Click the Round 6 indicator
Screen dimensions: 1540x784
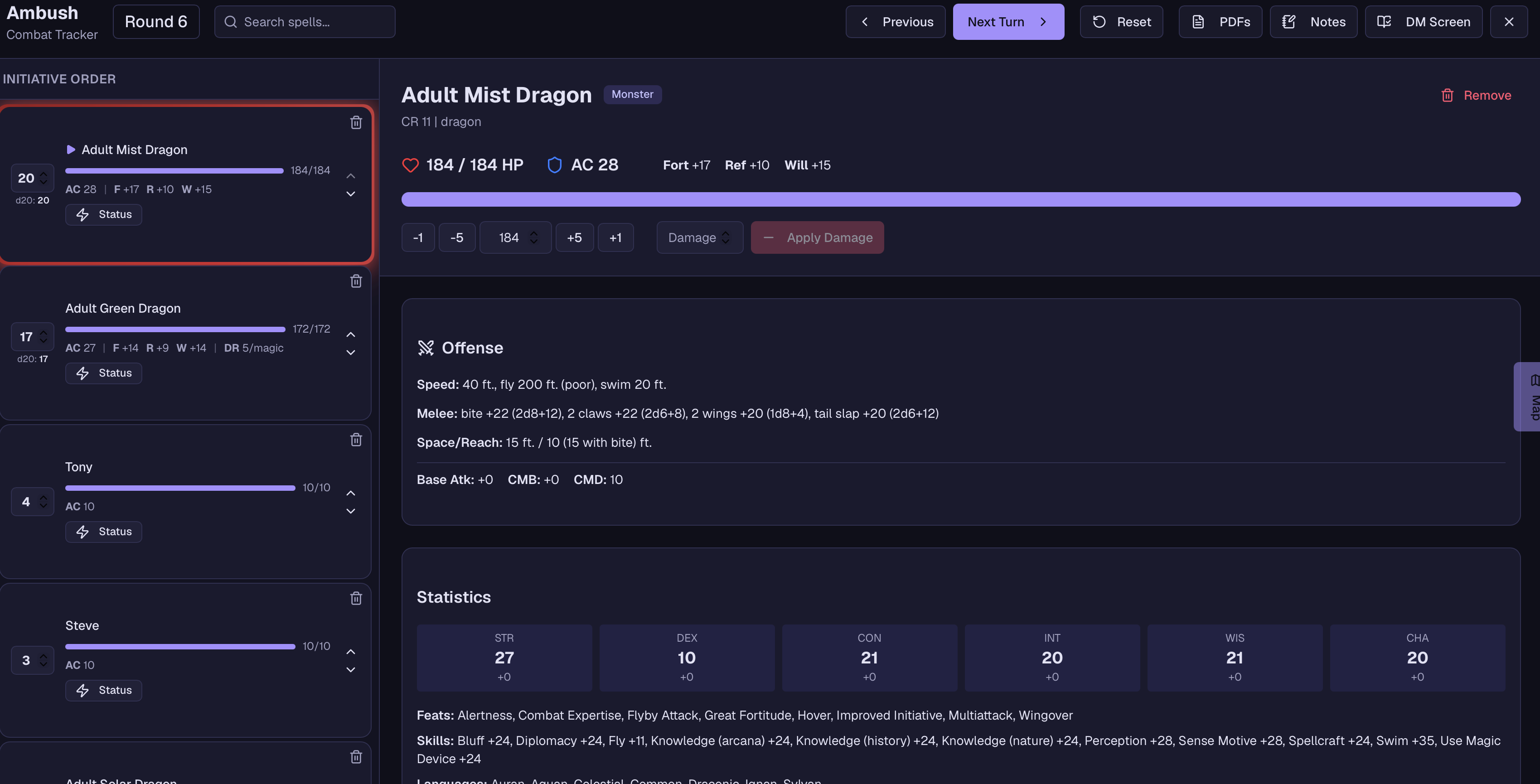(x=156, y=22)
